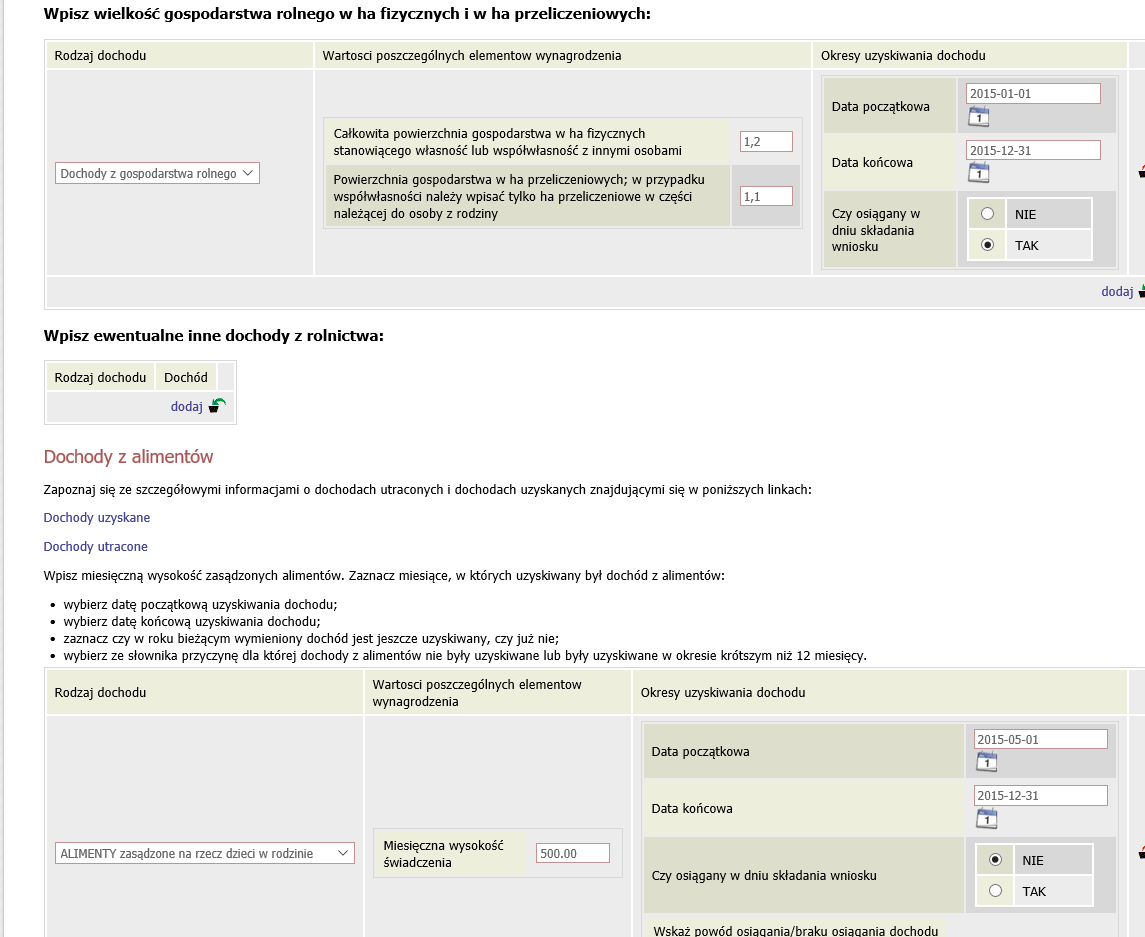Viewport: 1145px width, 937px height.
Task: Click 'Wskaż powód osiągania/braku osiągania dochodu' label
Action: coord(795,930)
